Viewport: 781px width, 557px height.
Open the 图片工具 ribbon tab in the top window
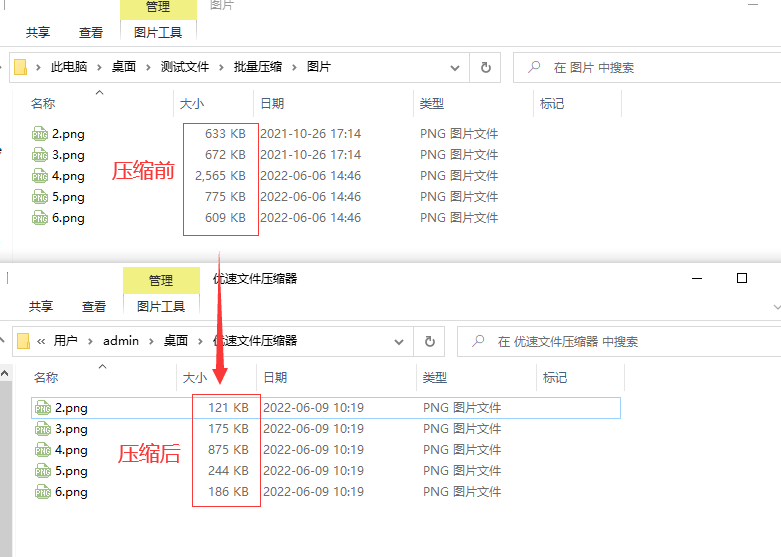point(158,32)
